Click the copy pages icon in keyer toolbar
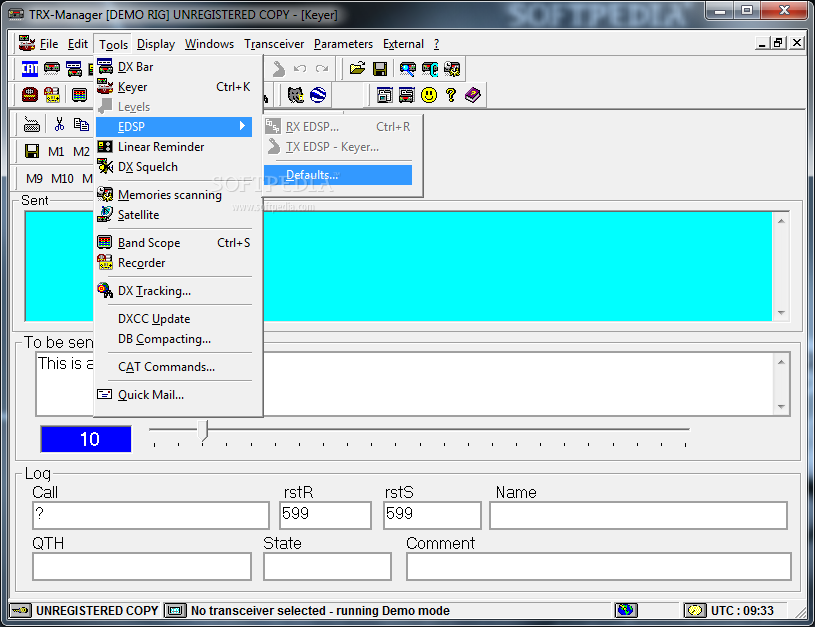Viewport: 815px width, 627px height. coord(81,124)
